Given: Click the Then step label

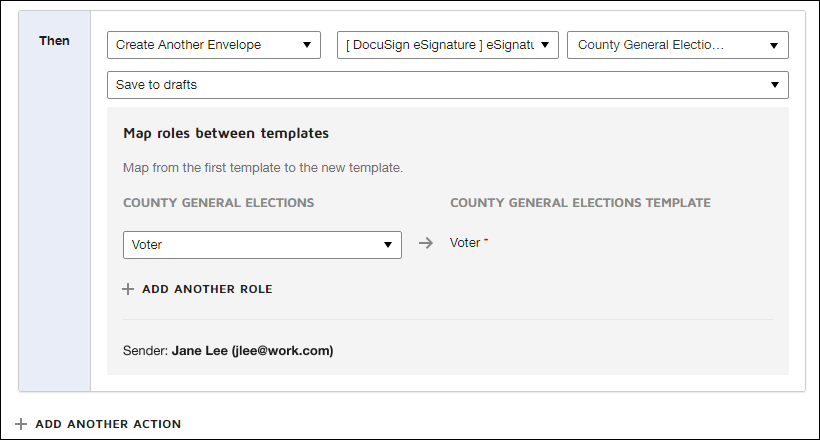Looking at the screenshot, I should coord(54,40).
